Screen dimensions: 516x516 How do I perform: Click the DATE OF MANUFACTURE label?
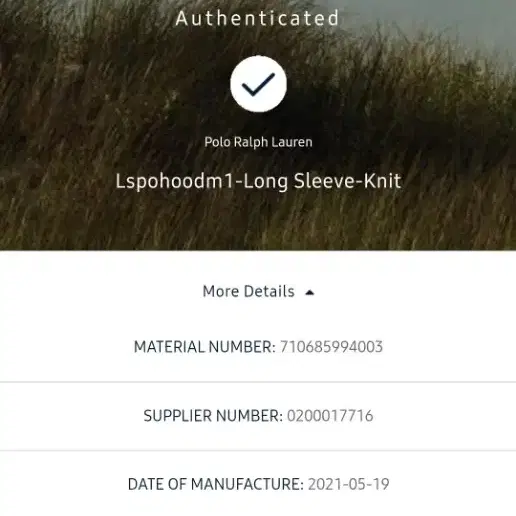pyautogui.click(x=216, y=484)
